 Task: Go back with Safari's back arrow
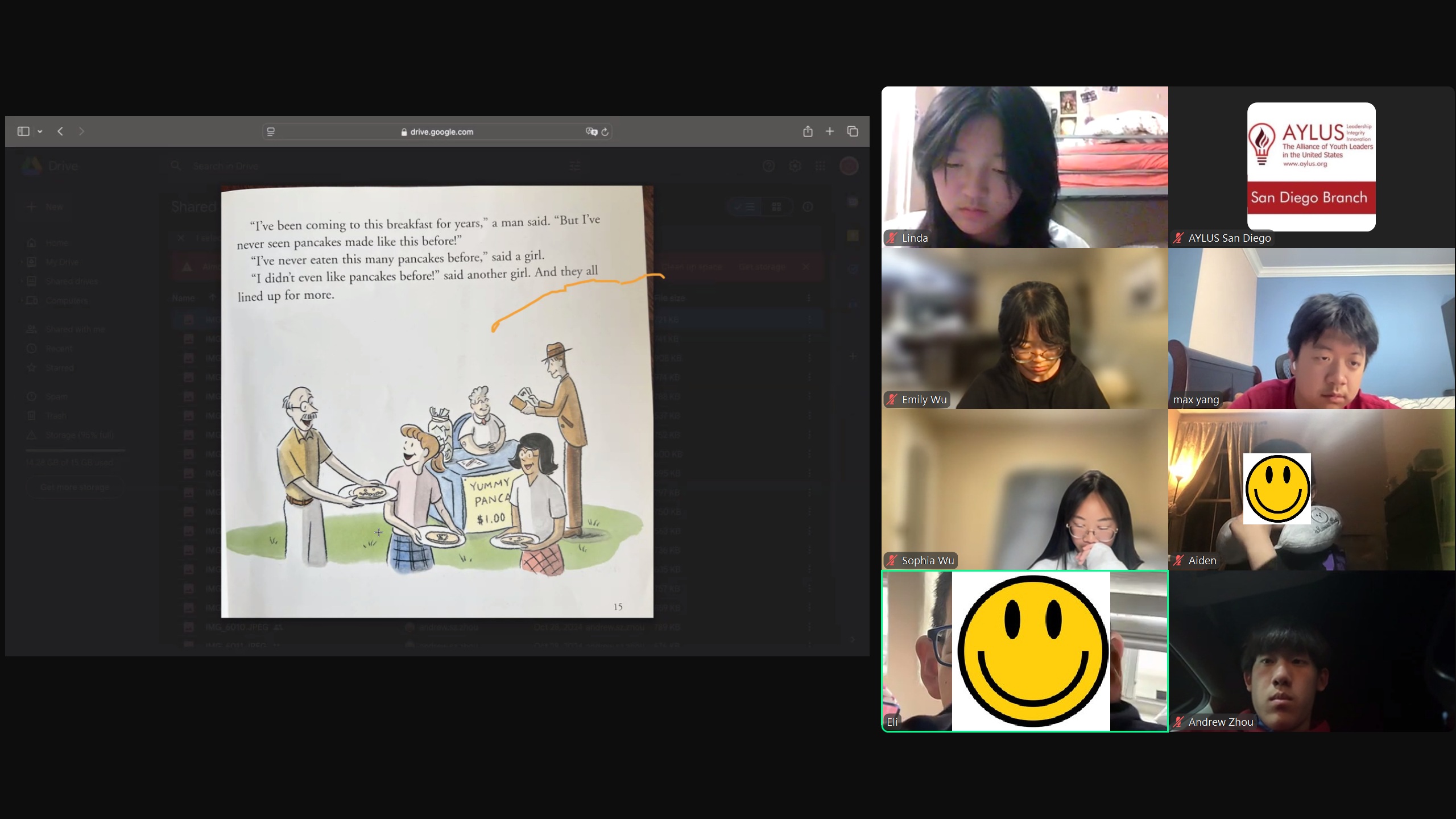(x=60, y=131)
